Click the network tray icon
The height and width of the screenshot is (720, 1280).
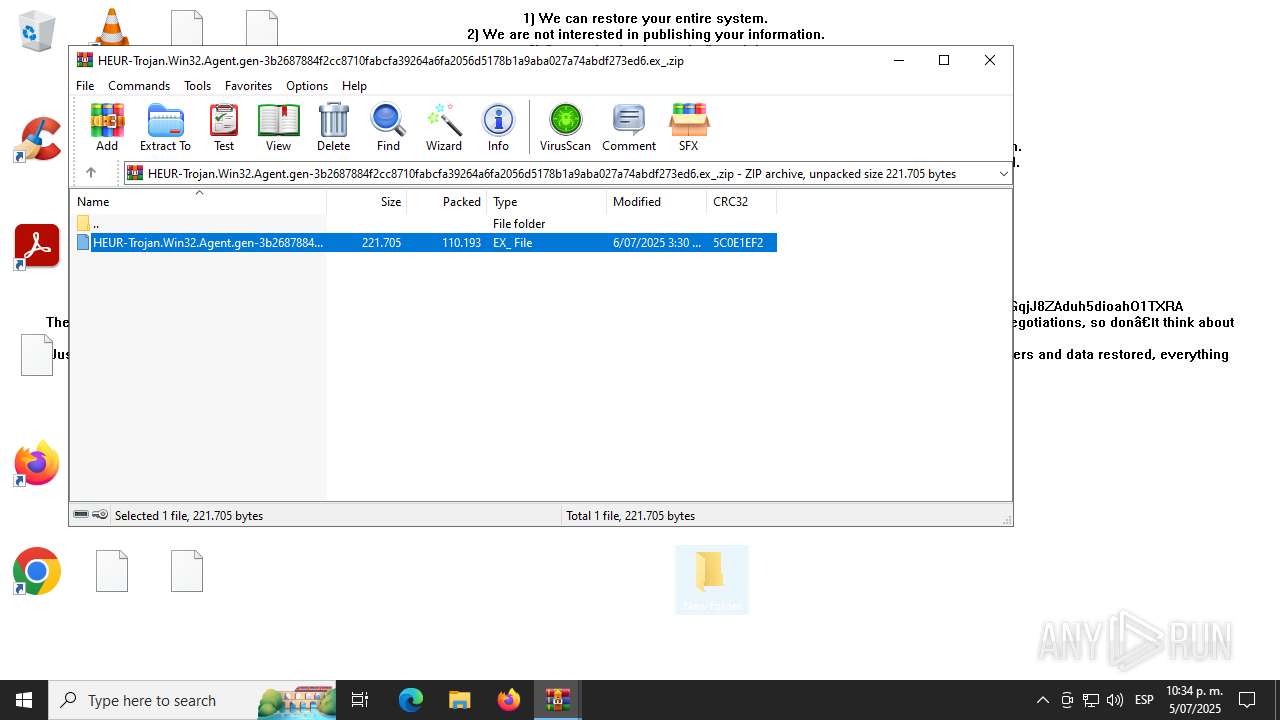(1091, 700)
